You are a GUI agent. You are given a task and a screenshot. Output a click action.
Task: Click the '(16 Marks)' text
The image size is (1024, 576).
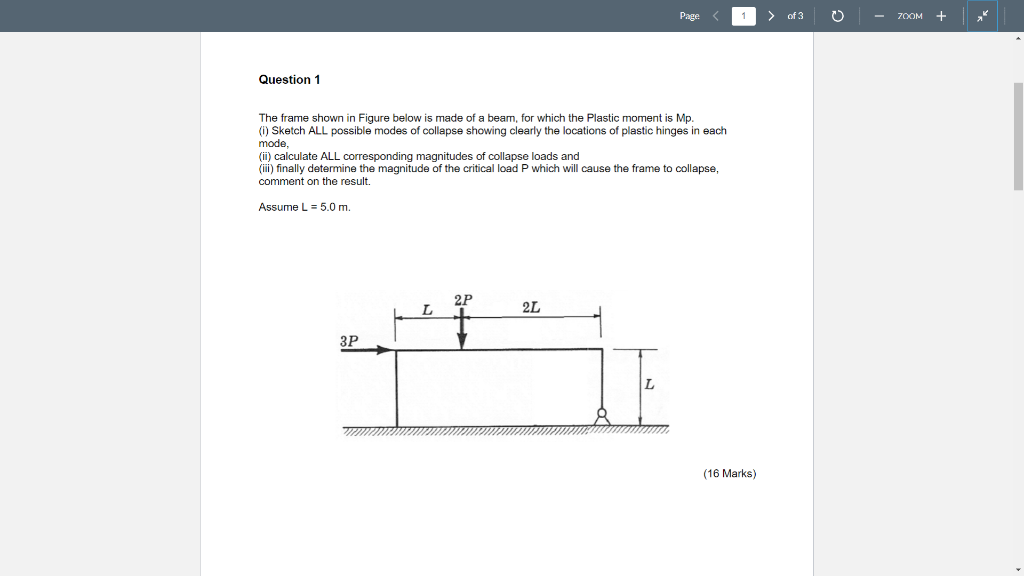click(729, 473)
